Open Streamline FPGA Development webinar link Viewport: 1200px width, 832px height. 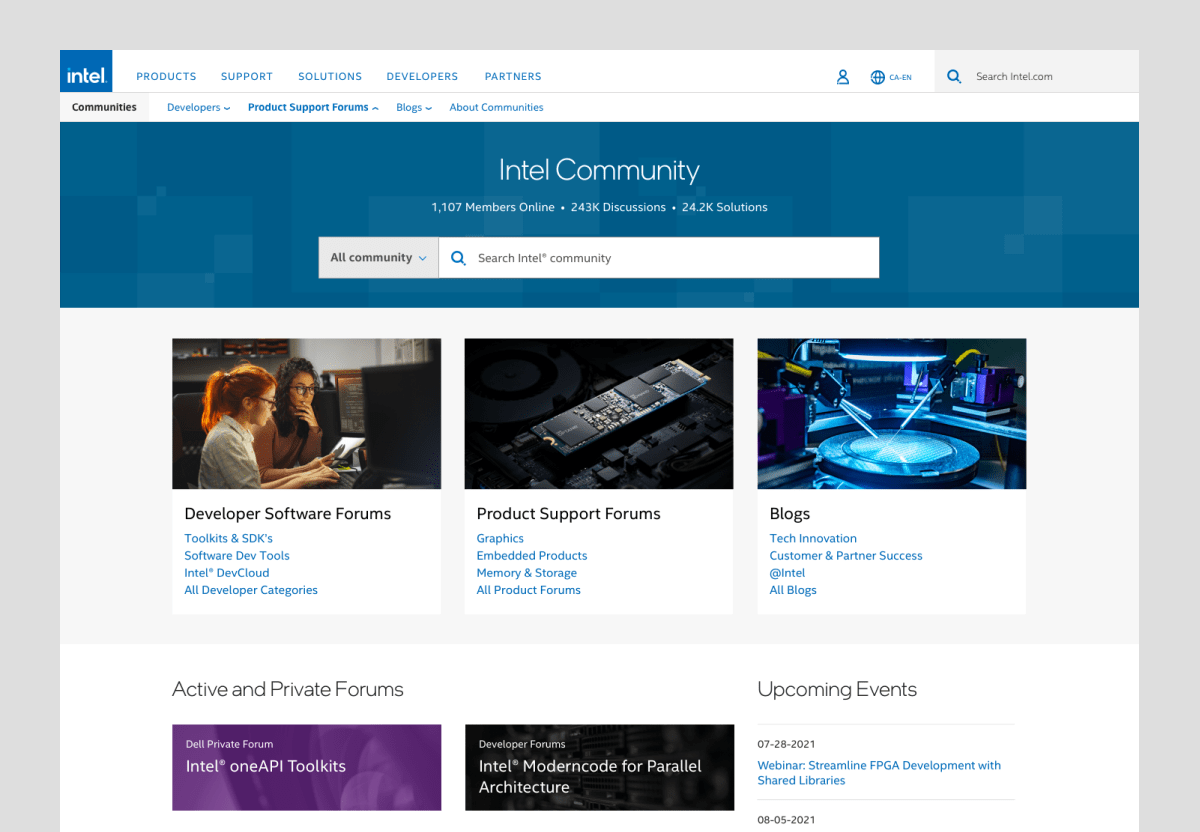[879, 773]
